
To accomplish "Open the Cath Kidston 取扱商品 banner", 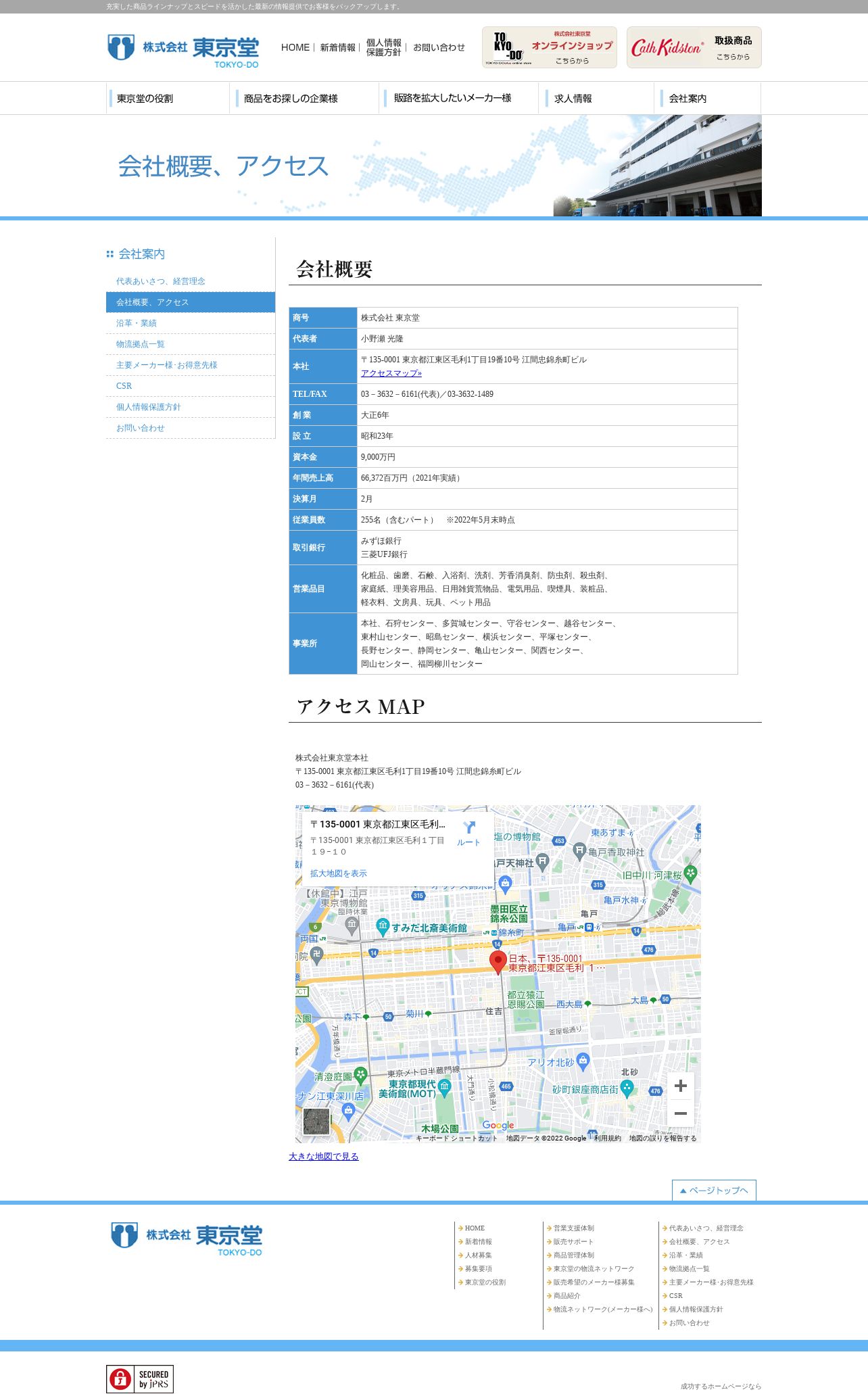I will 694,47.
